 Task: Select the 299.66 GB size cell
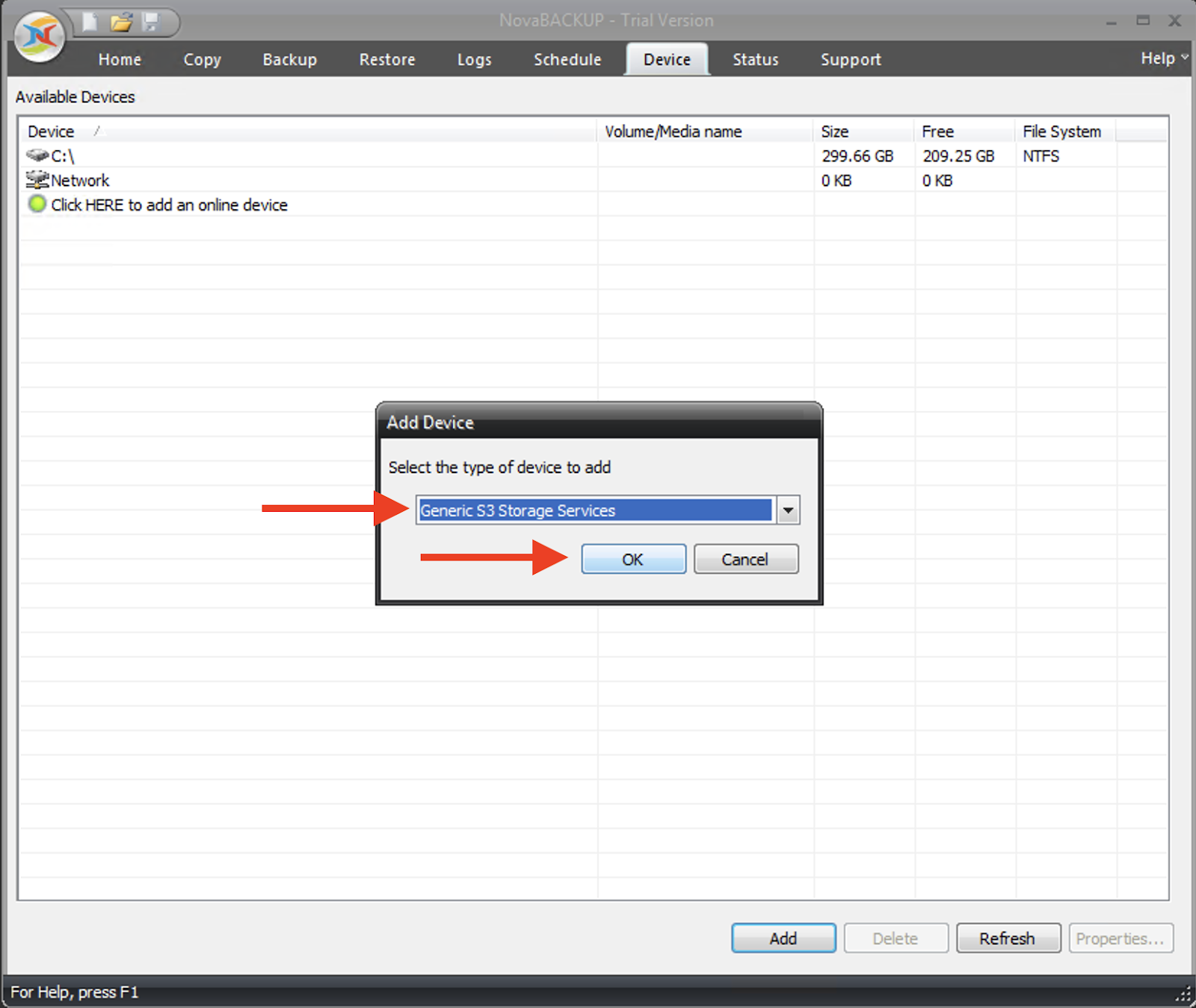[857, 156]
